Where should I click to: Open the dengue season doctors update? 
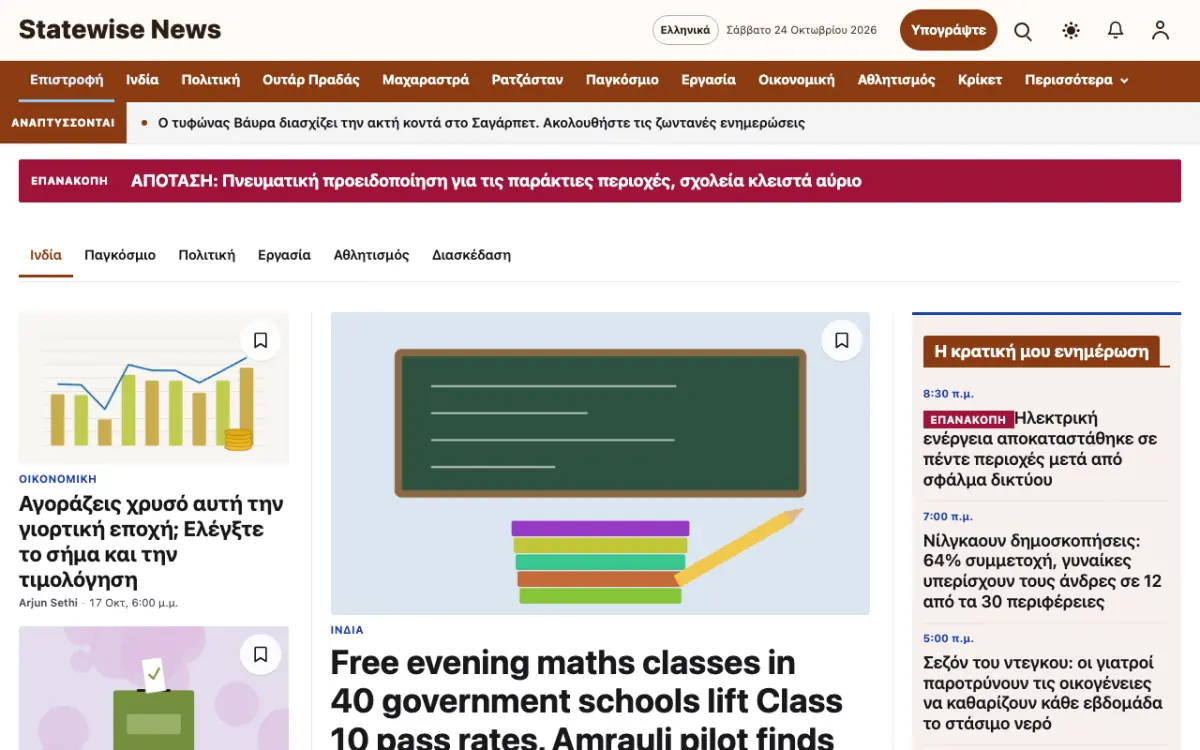[1043, 693]
